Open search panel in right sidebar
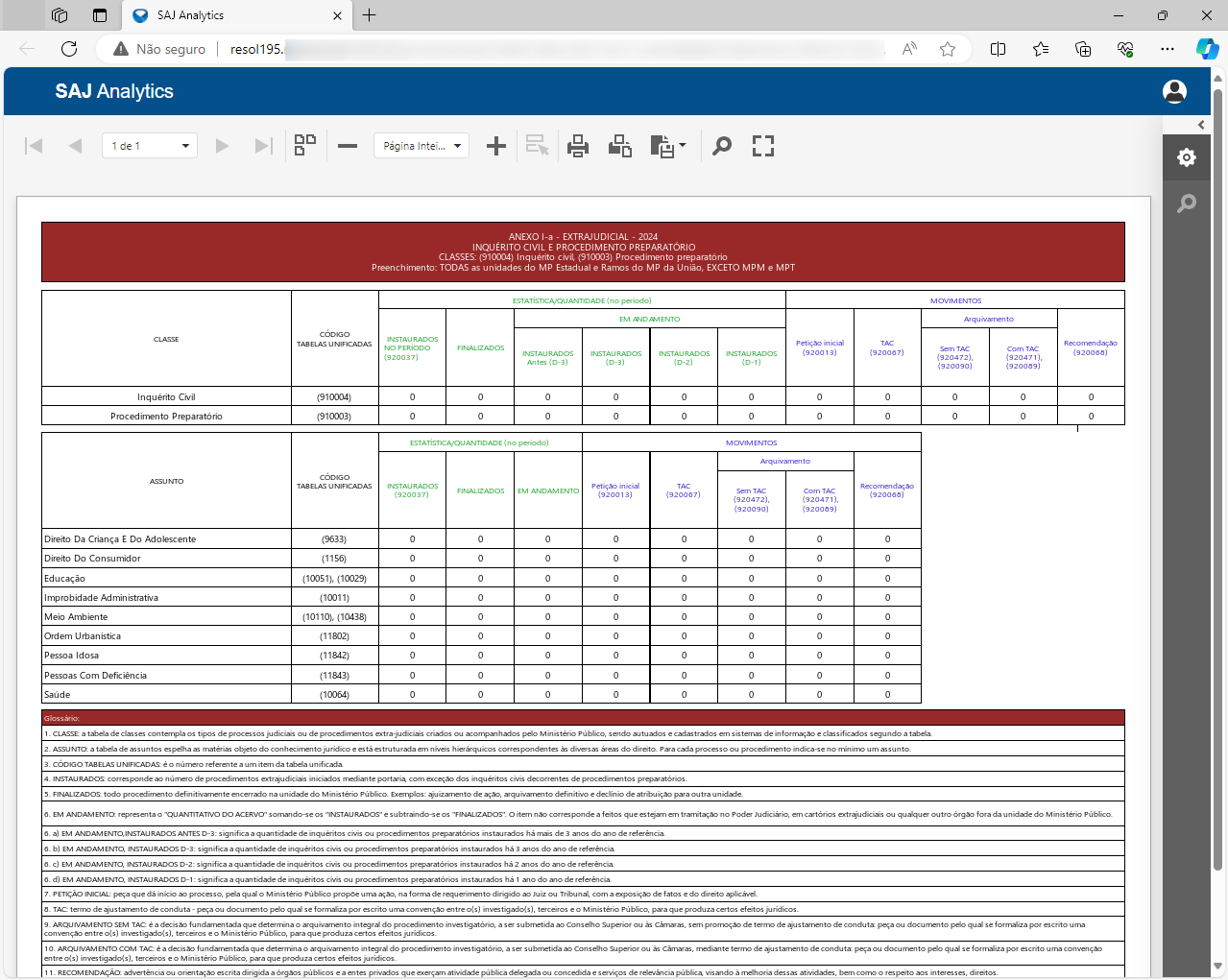Screen dimensions: 1228x980 coord(1187,203)
